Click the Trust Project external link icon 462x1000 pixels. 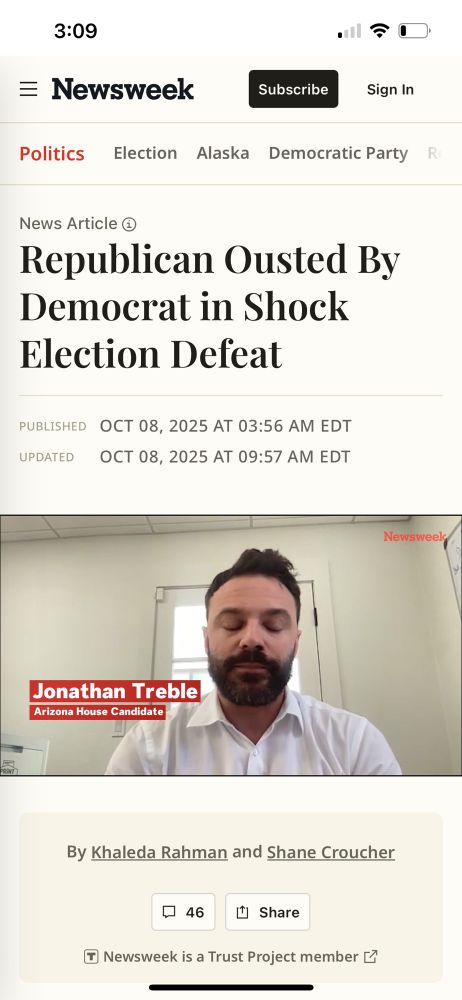pyautogui.click(x=371, y=957)
